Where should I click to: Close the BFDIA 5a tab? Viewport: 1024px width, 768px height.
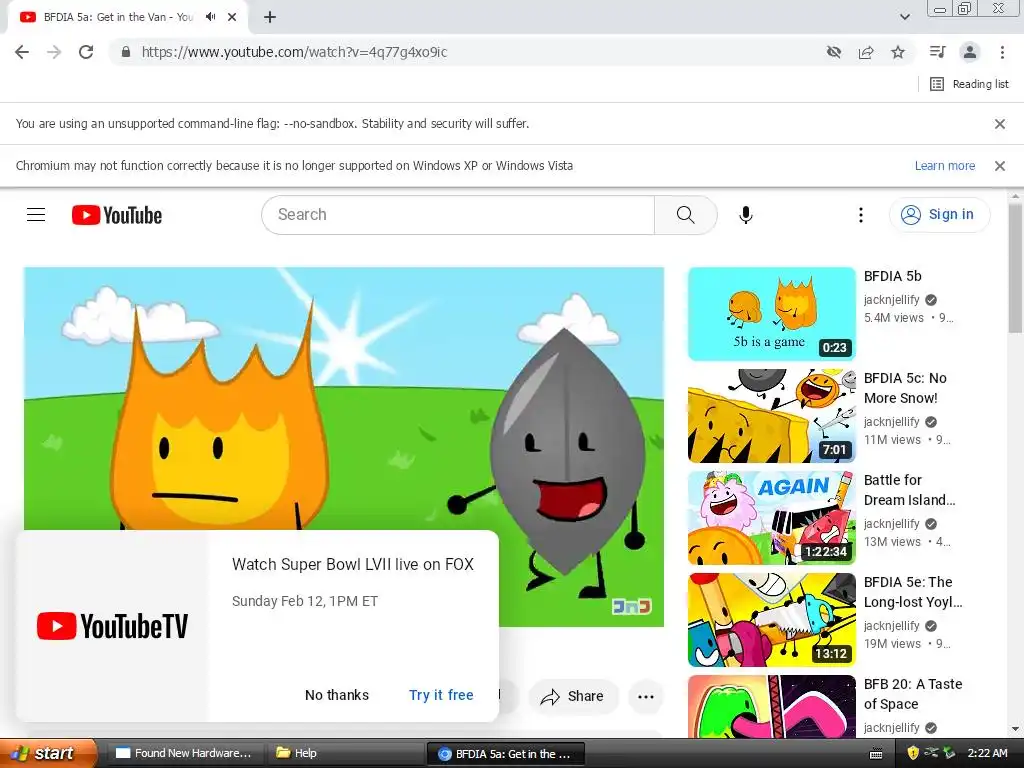(x=232, y=17)
